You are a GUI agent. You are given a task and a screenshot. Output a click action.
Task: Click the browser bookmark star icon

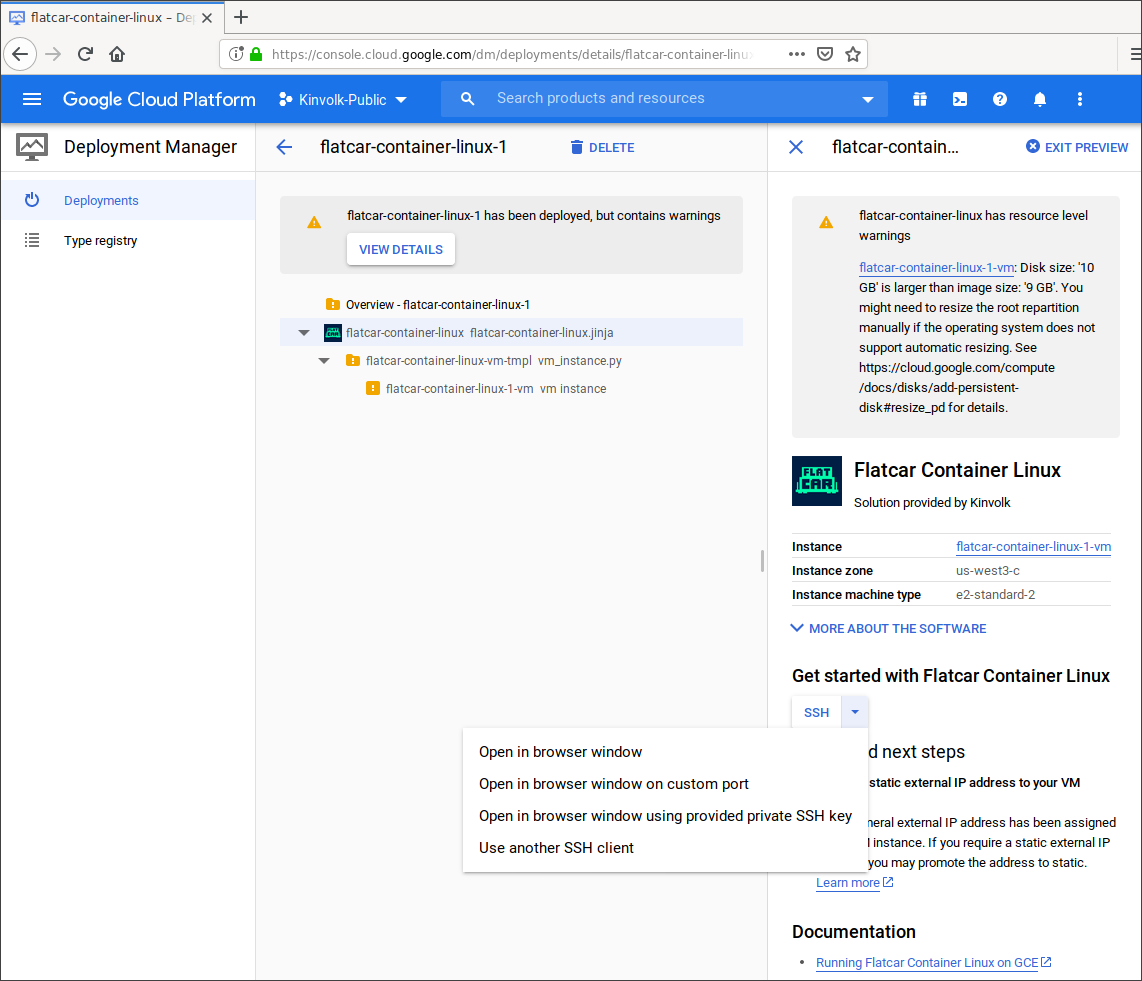pyautogui.click(x=853, y=54)
